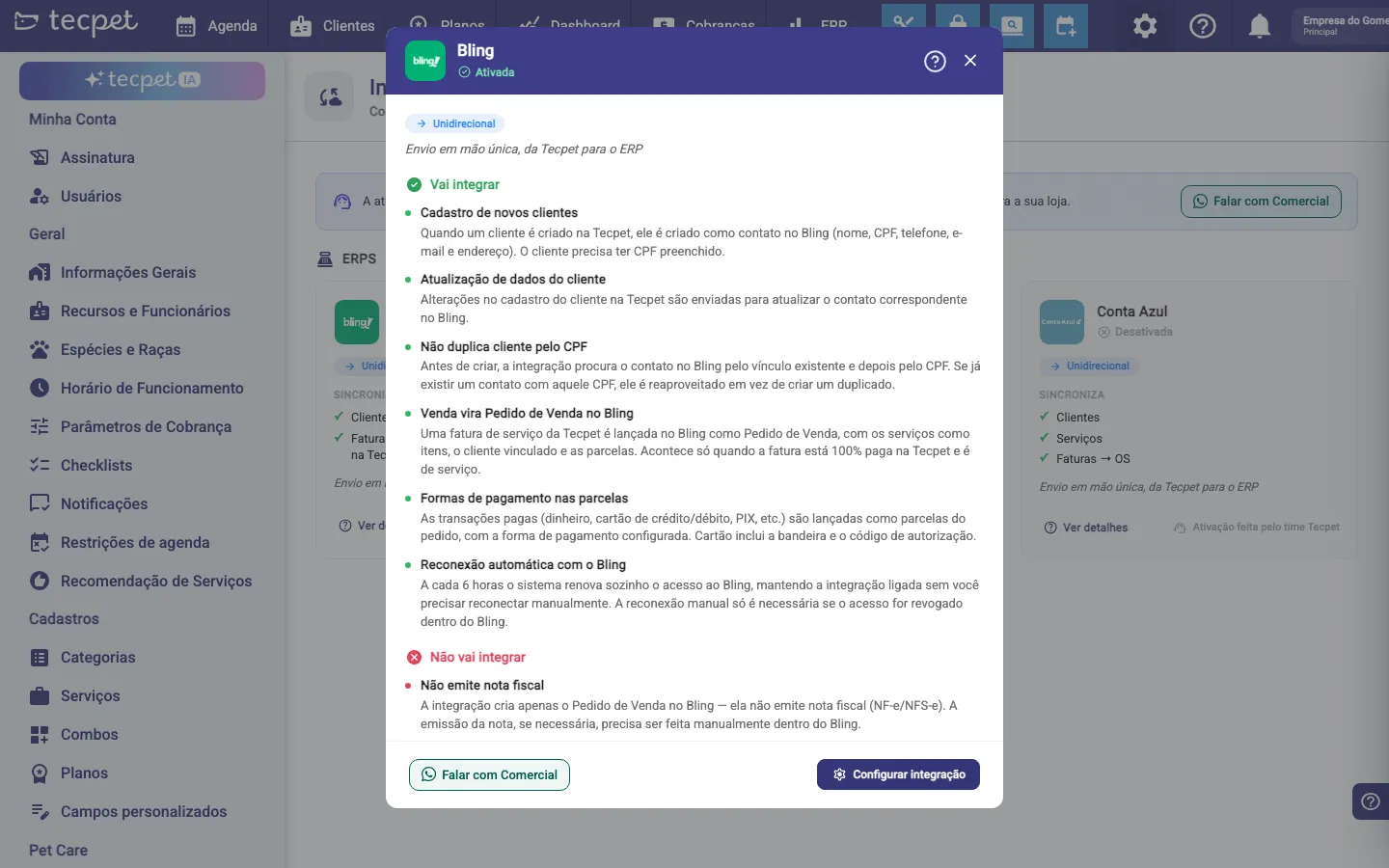Click the Desativada status on Conta Azul card
Viewport: 1389px width, 868px height.
pos(1135,332)
